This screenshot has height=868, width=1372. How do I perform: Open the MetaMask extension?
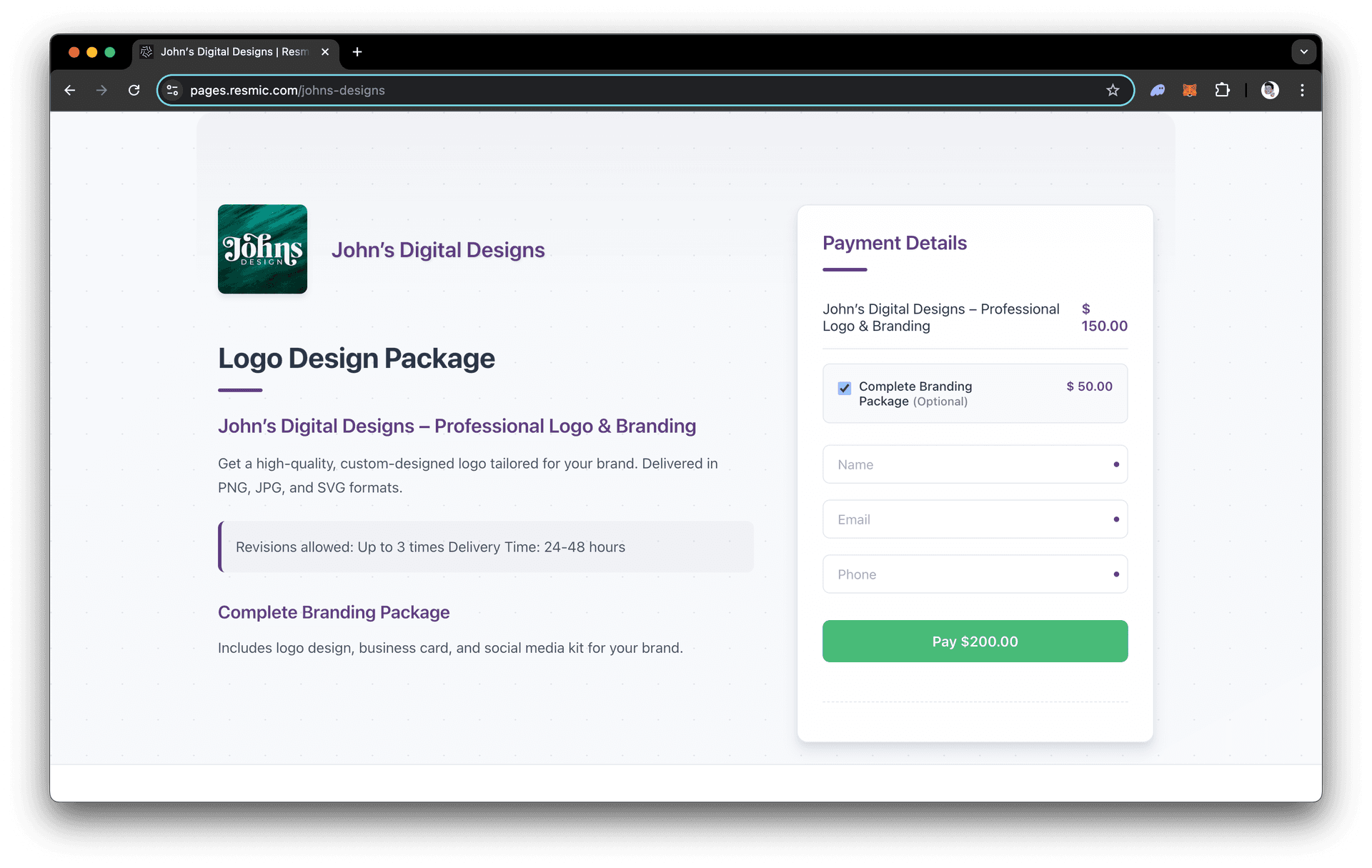[1189, 90]
